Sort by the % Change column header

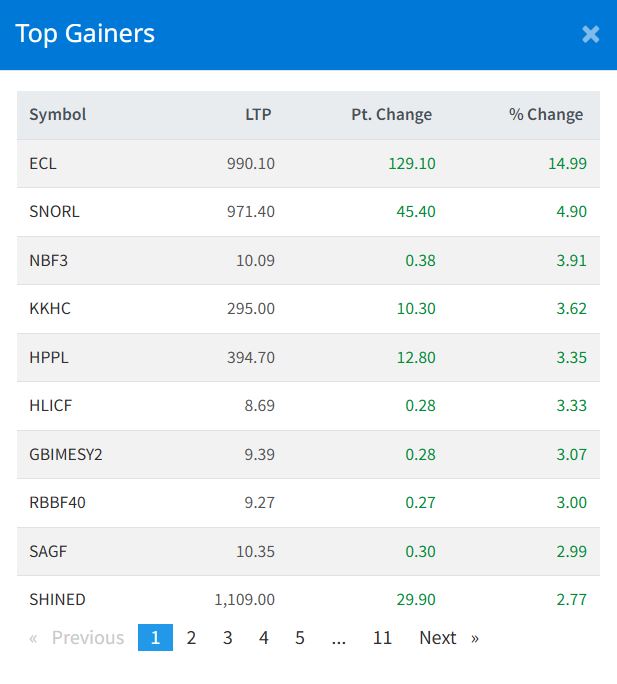coord(545,114)
